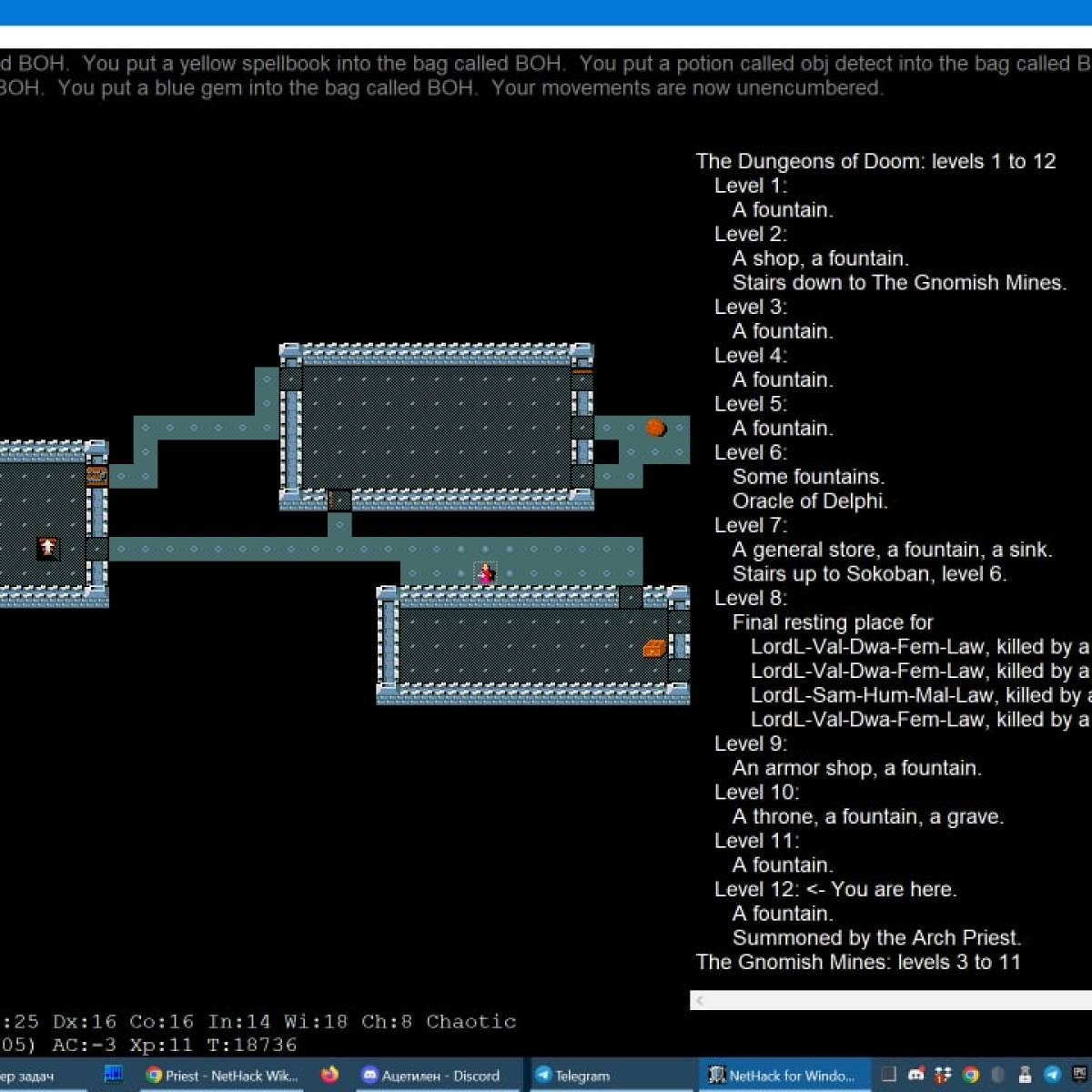Click the Telegram icon in the system tray
Viewport: 1092px width, 1092px height.
tap(1052, 1075)
